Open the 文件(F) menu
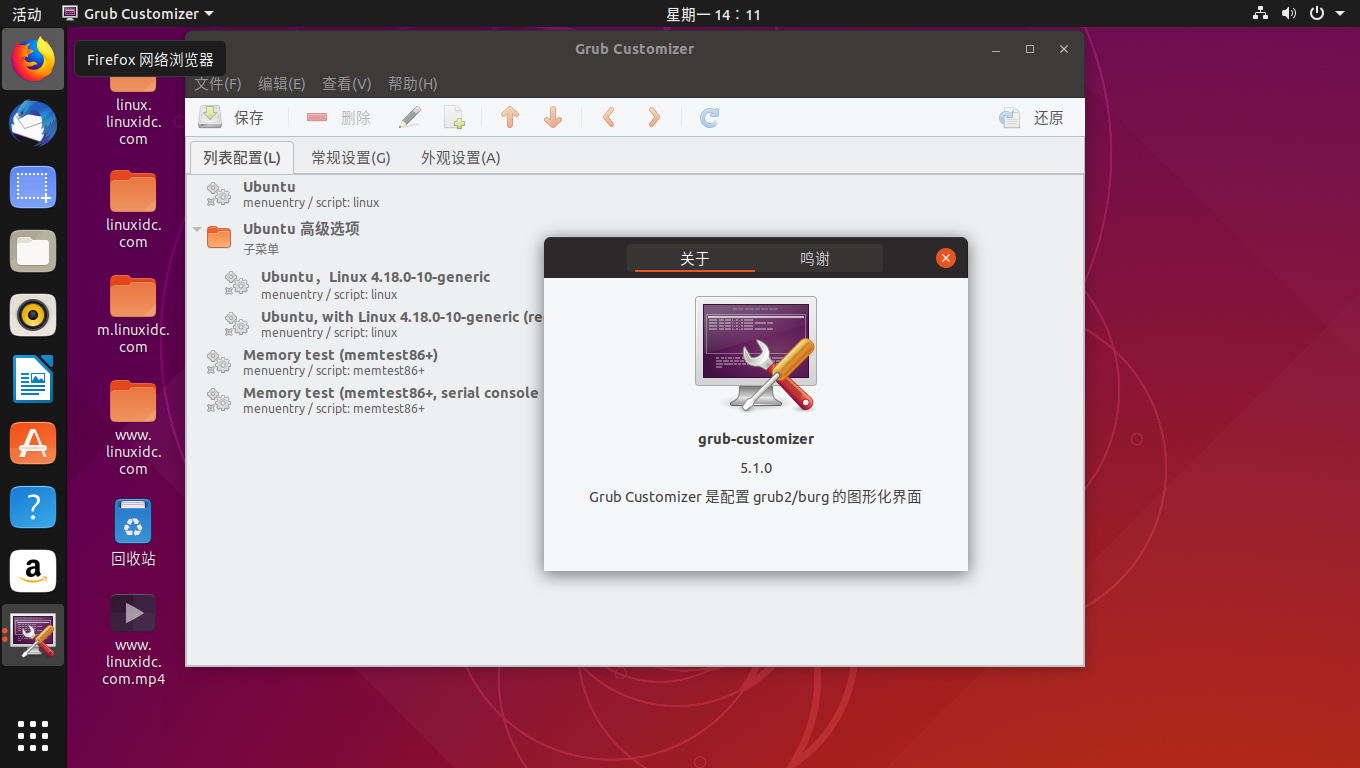The image size is (1360, 768). tap(218, 84)
